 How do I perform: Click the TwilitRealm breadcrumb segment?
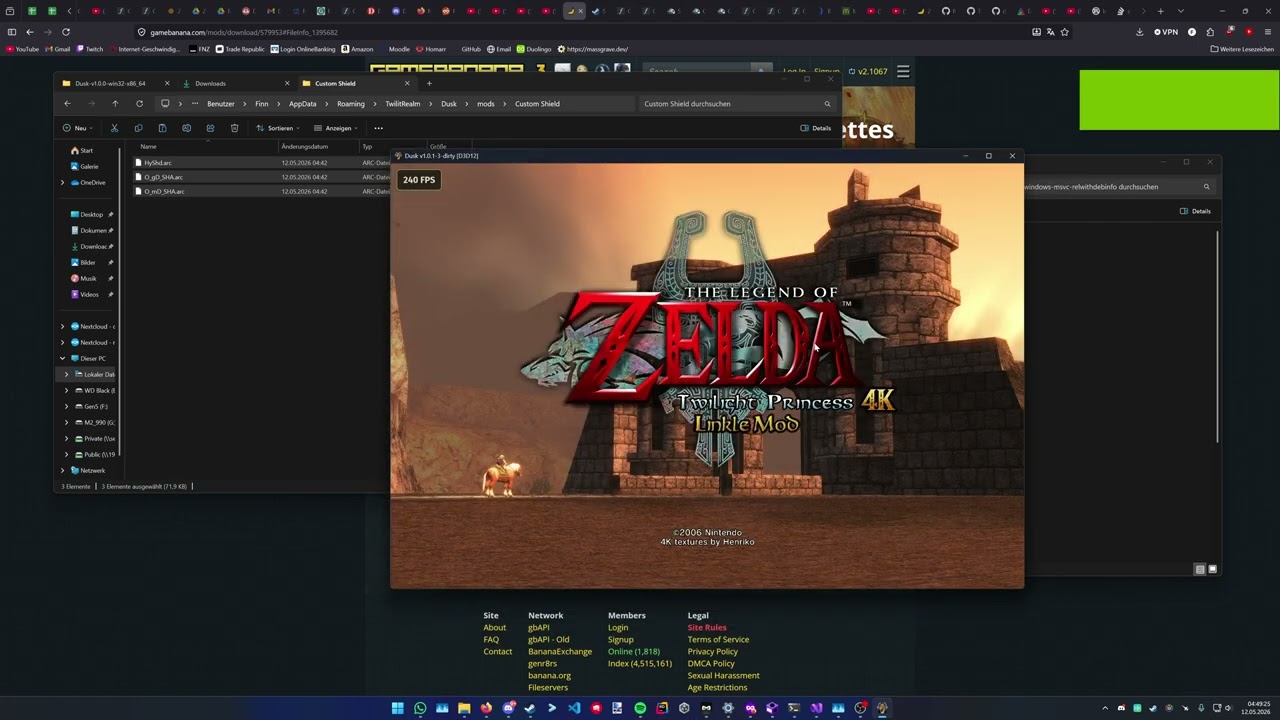(x=403, y=104)
